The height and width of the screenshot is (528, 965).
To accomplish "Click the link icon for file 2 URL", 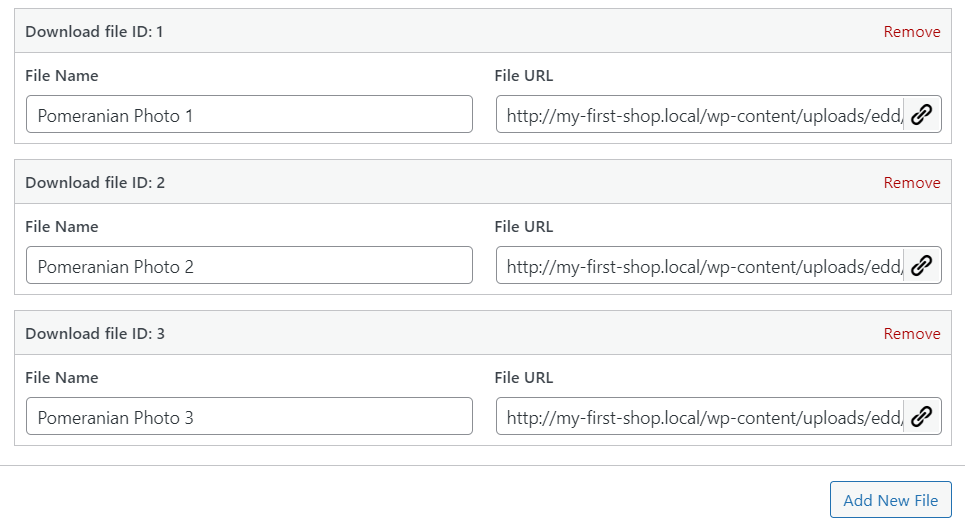I will click(x=922, y=265).
